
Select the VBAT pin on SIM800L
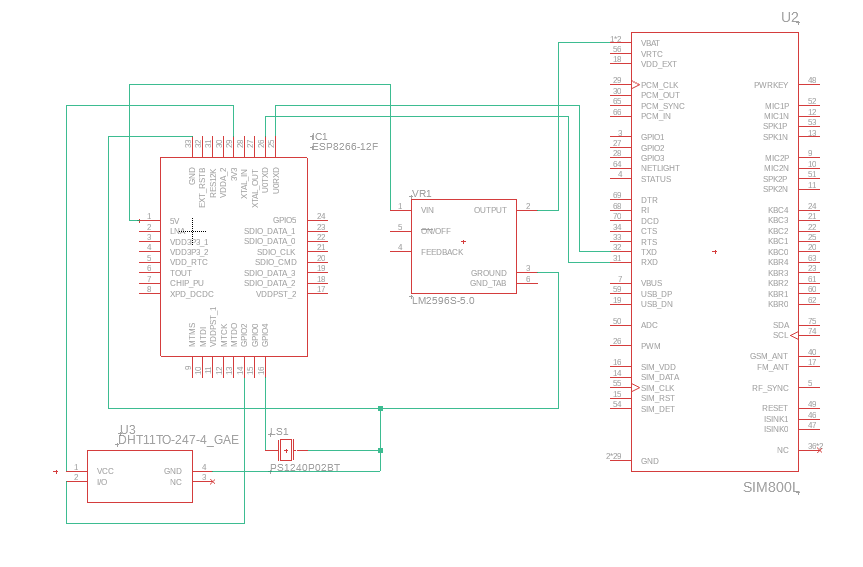(x=650, y=43)
